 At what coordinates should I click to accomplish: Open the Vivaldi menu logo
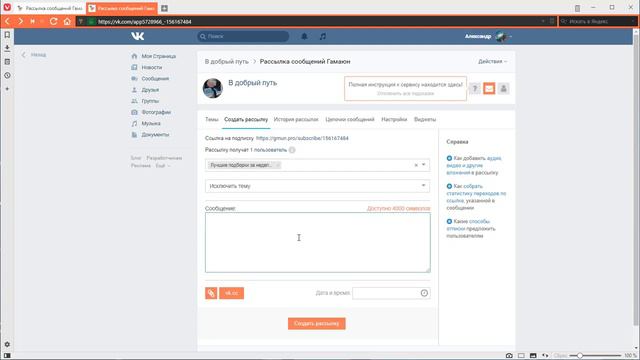7,7
